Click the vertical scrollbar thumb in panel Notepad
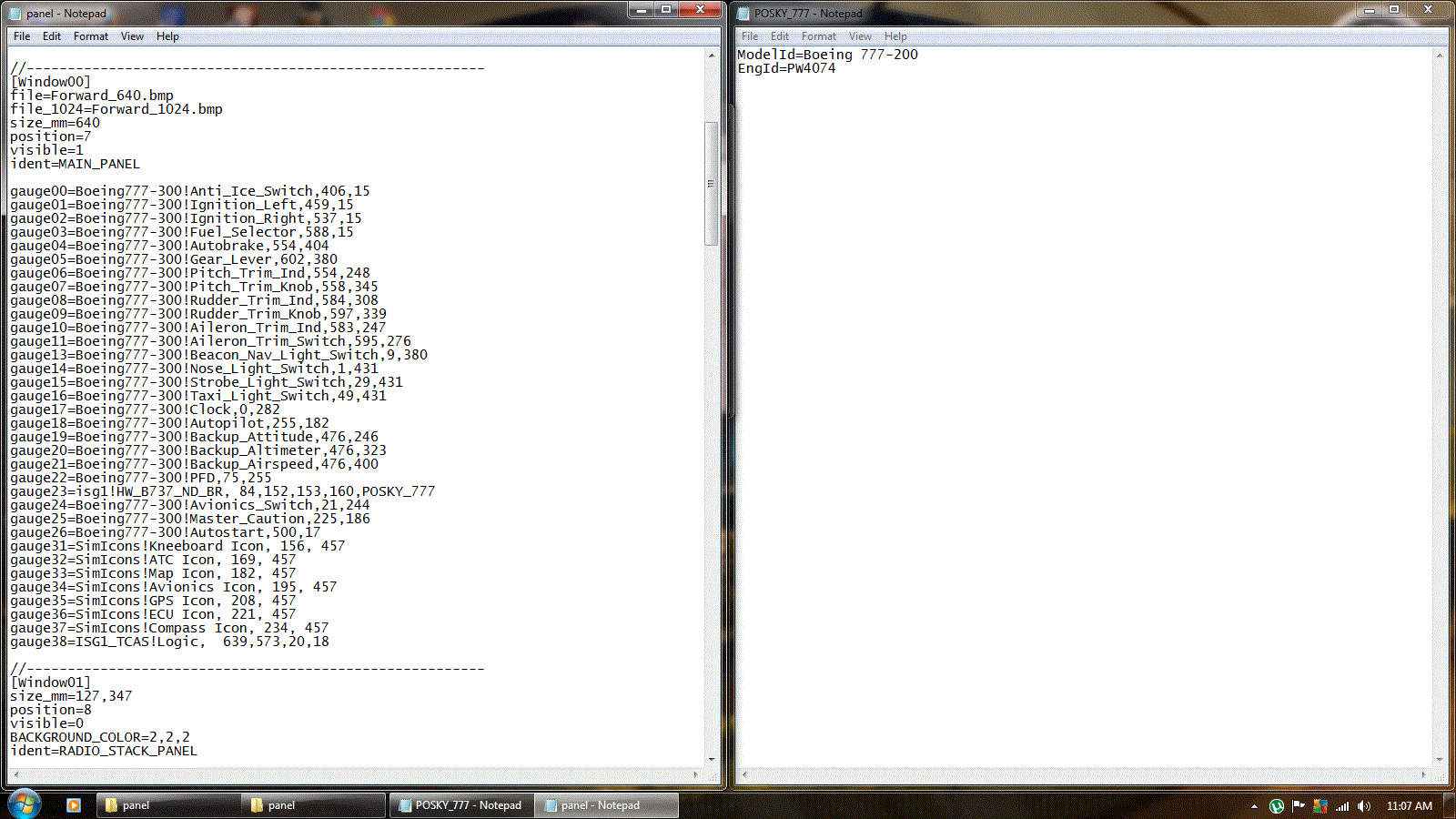Image resolution: width=1456 pixels, height=819 pixels. pos(712,184)
